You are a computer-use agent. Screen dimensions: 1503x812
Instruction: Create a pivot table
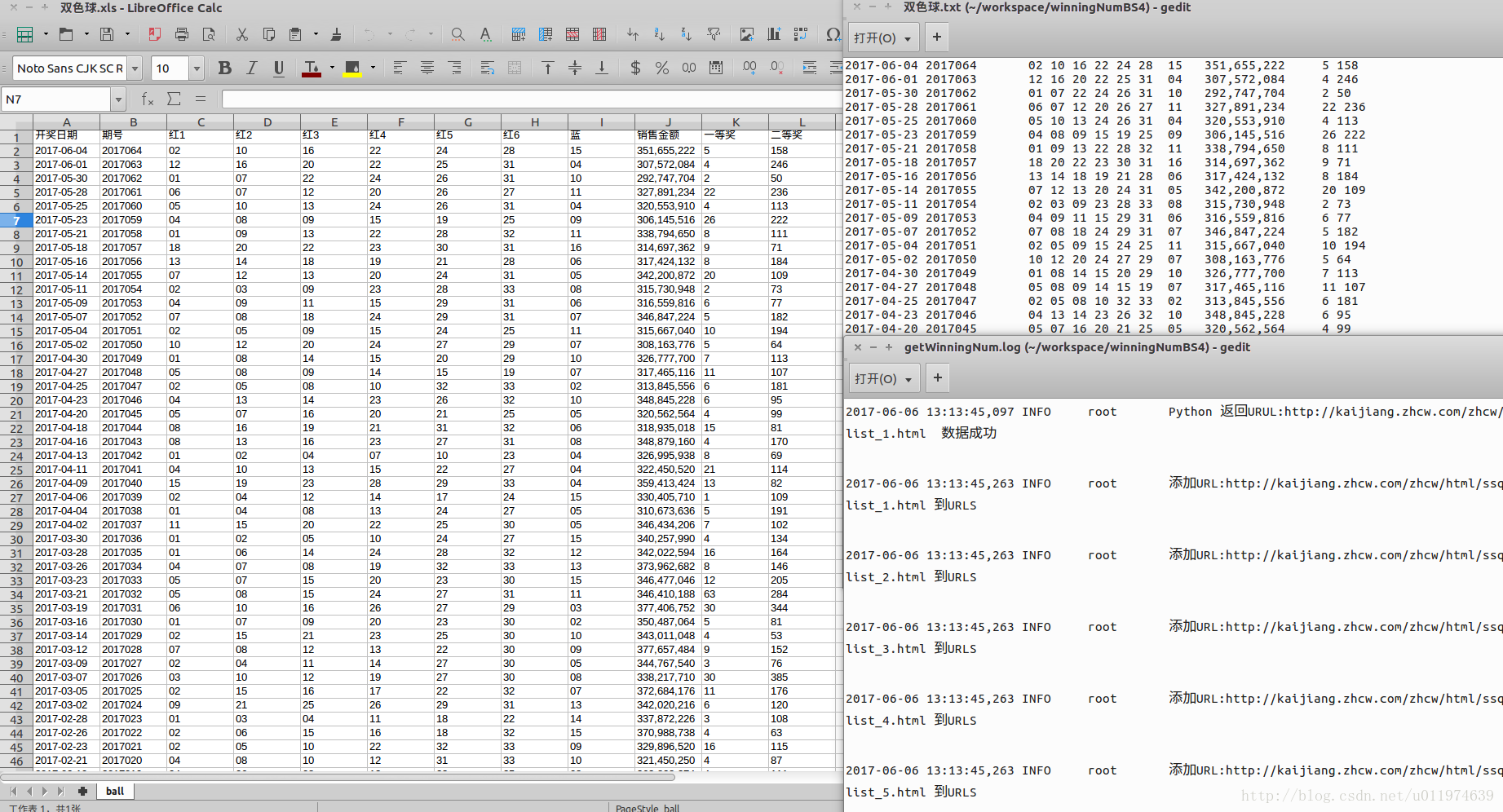point(801,34)
